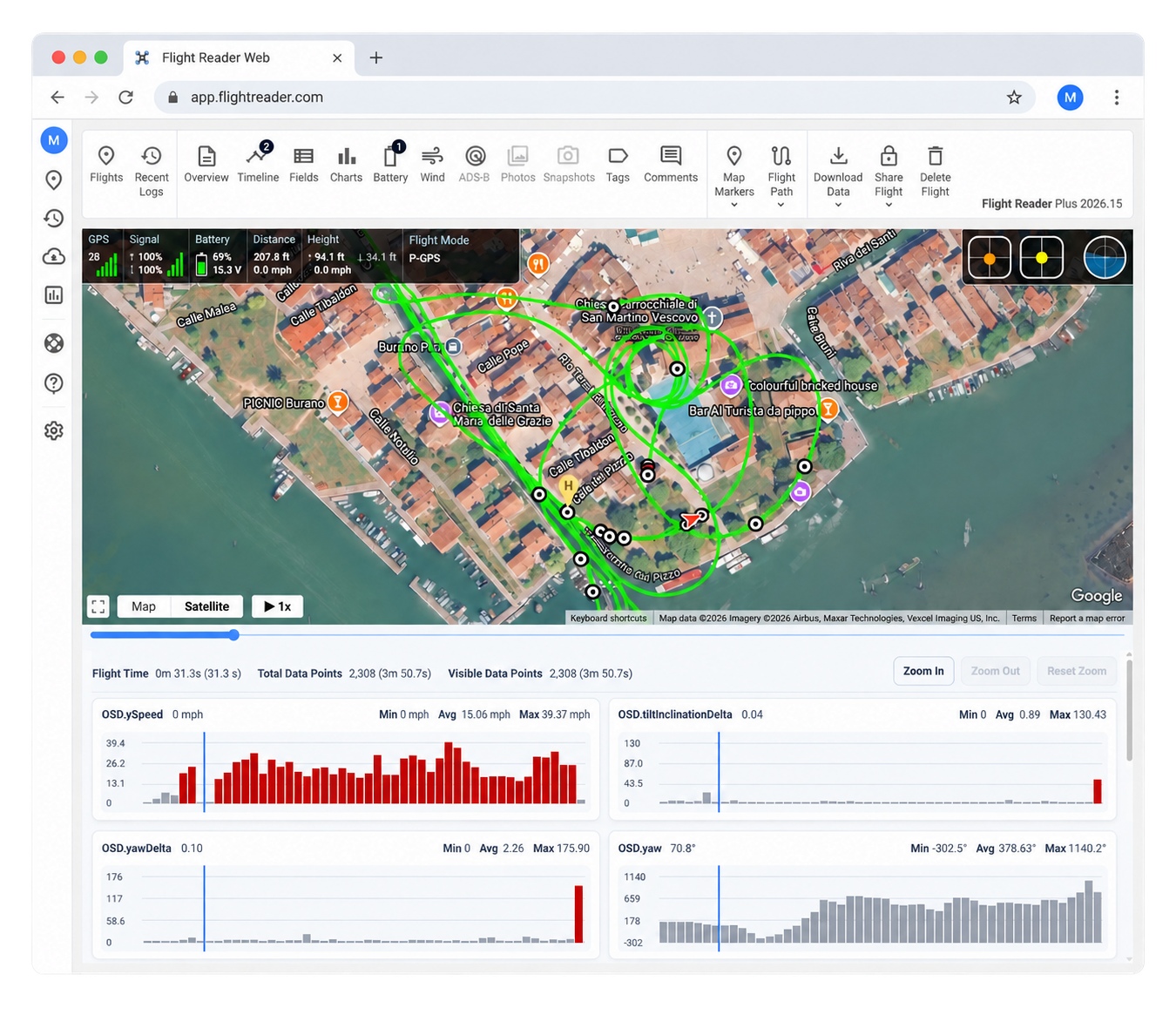Screen dimensions: 1176x1015
Task: Open Recent Logs
Action: [x=152, y=172]
